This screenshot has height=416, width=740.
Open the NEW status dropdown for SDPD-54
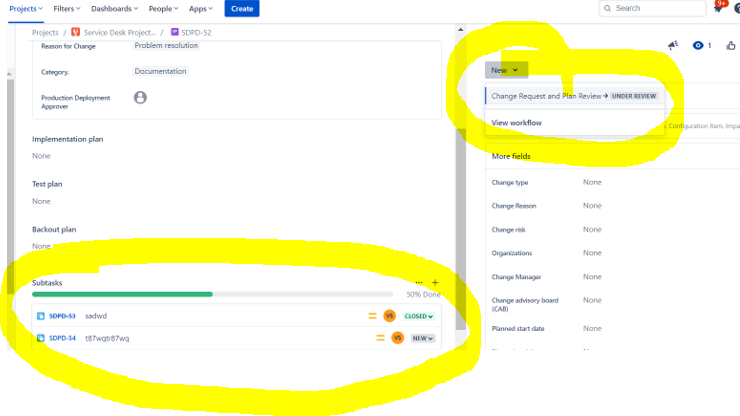coord(422,338)
